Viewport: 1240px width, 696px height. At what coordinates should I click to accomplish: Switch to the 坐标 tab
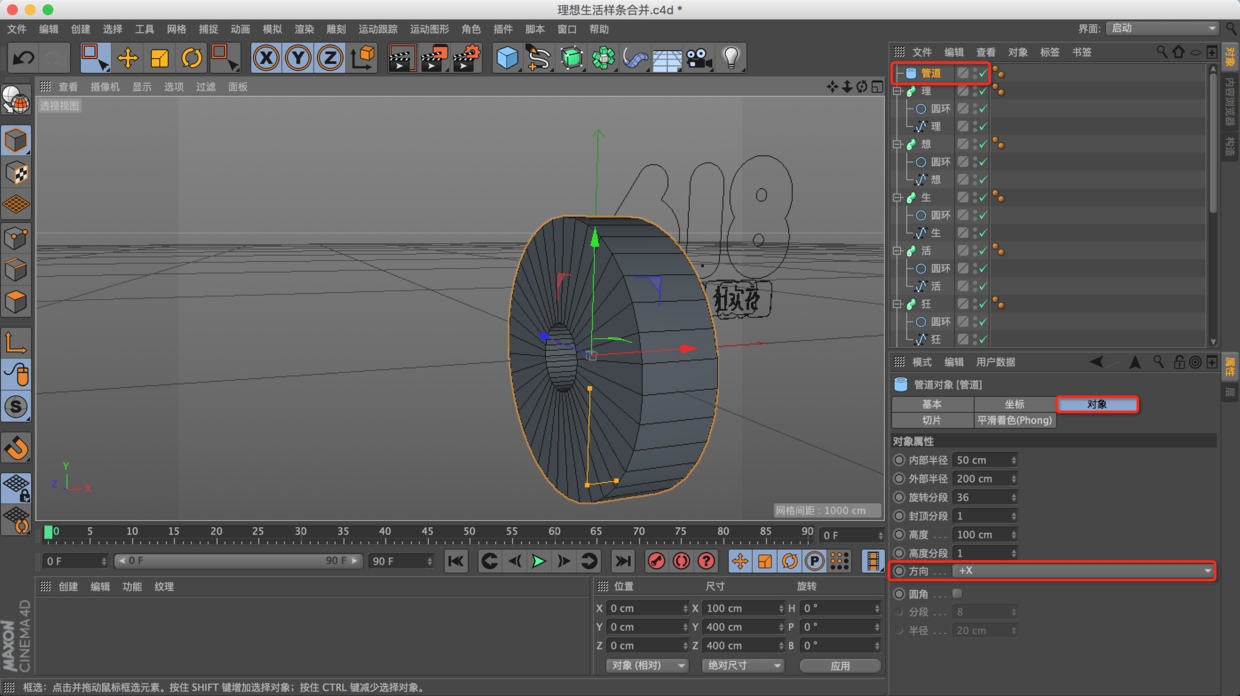pyautogui.click(x=1014, y=405)
